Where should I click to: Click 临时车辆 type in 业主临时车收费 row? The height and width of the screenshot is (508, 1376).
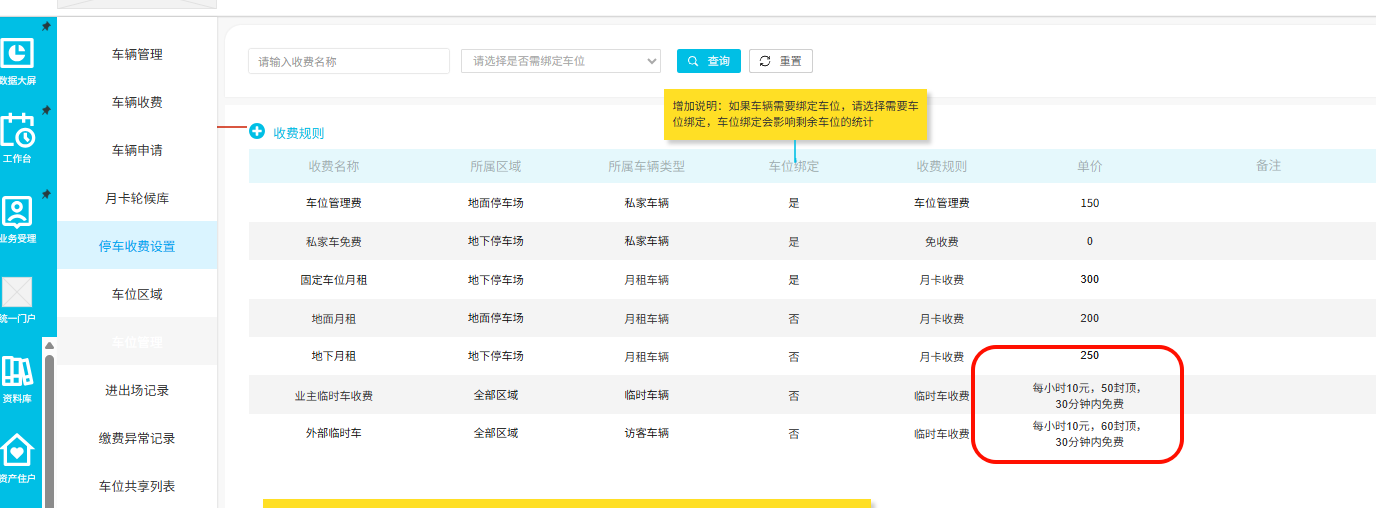646,395
